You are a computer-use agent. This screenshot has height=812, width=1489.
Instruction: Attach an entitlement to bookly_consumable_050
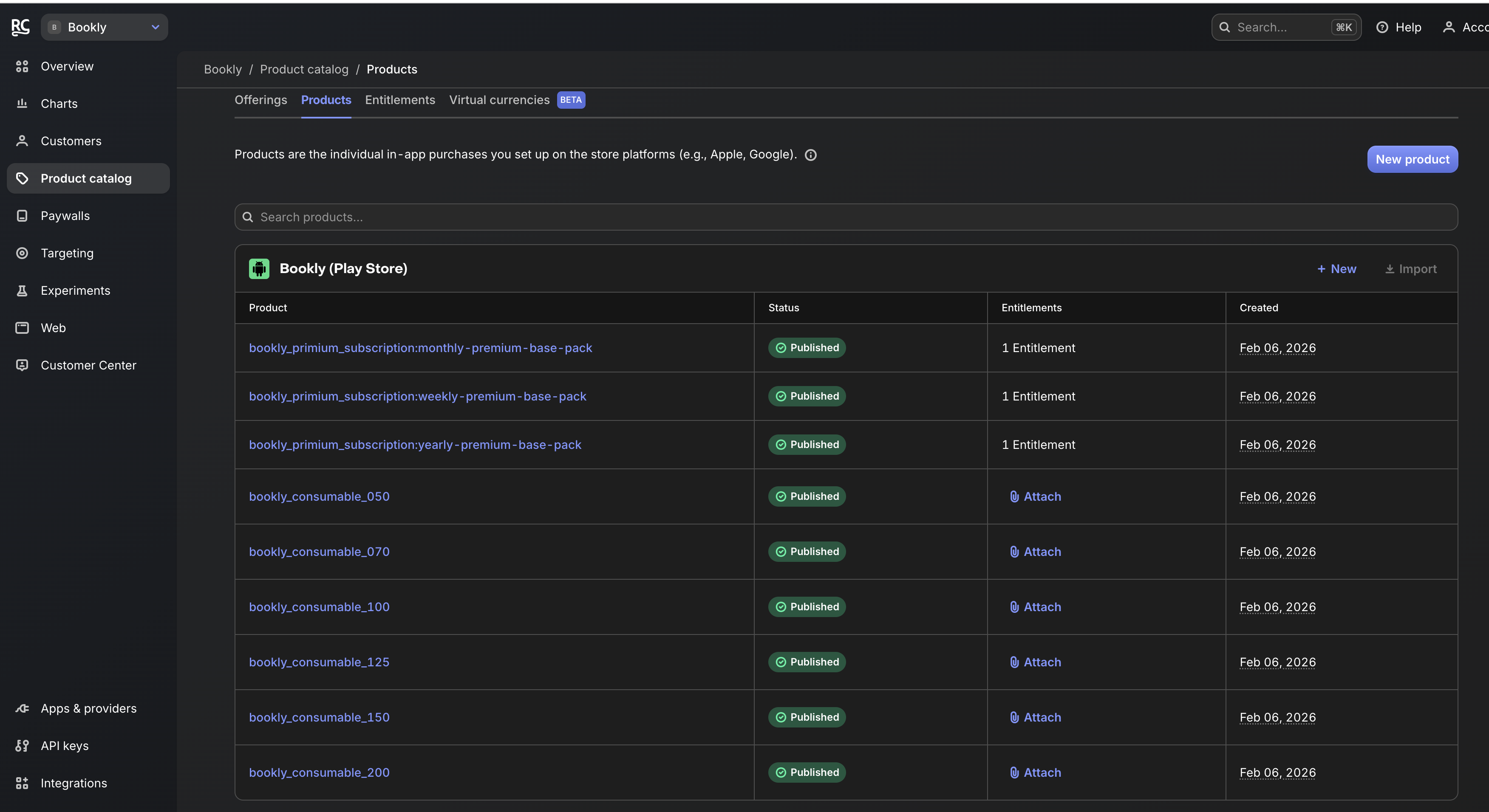[1035, 497]
